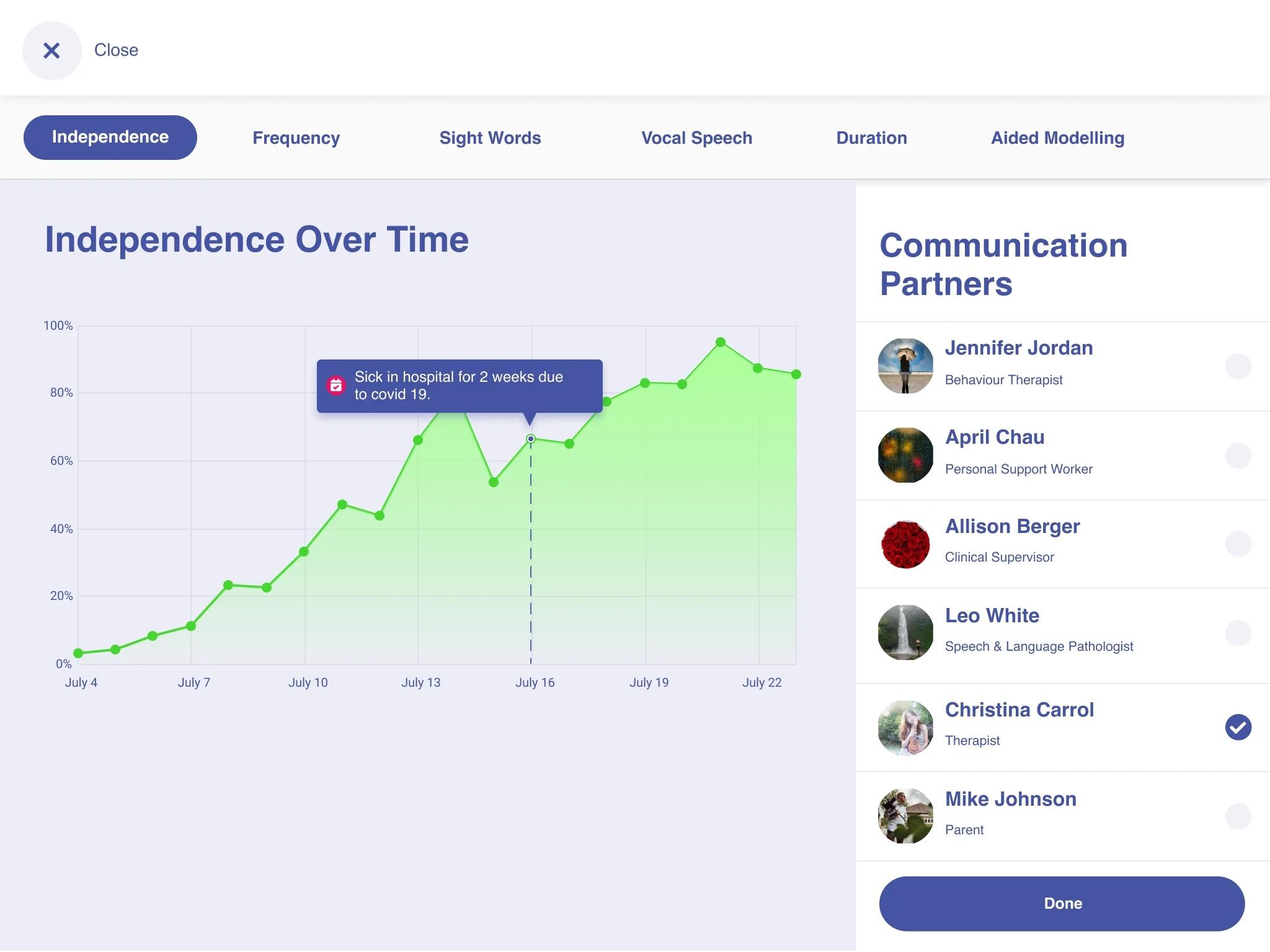Toggle Mike Johnson's selection circle

pos(1238,816)
